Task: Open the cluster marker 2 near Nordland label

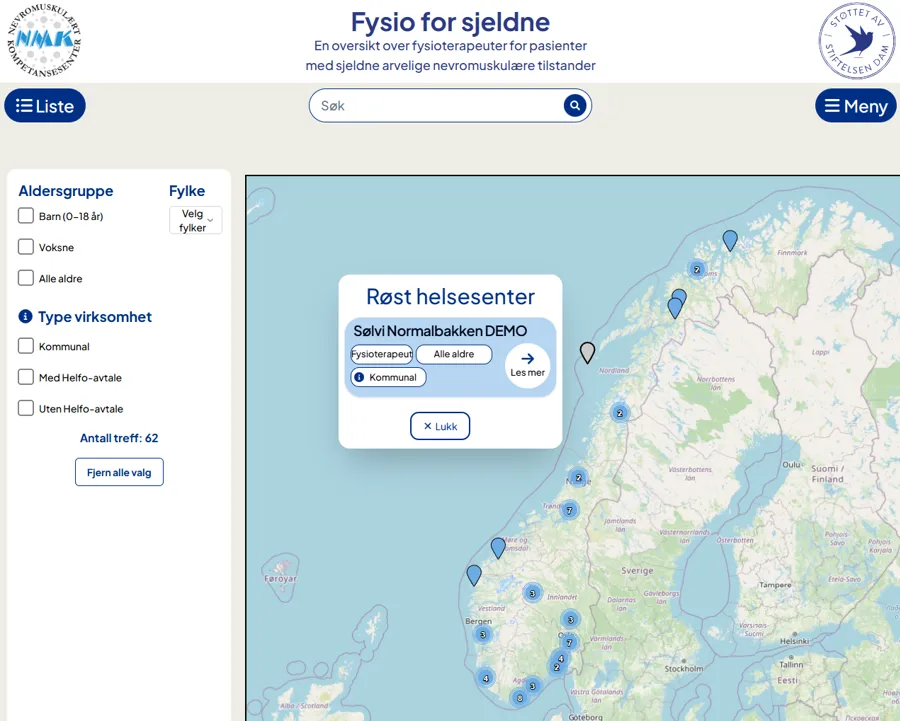Action: 619,413
